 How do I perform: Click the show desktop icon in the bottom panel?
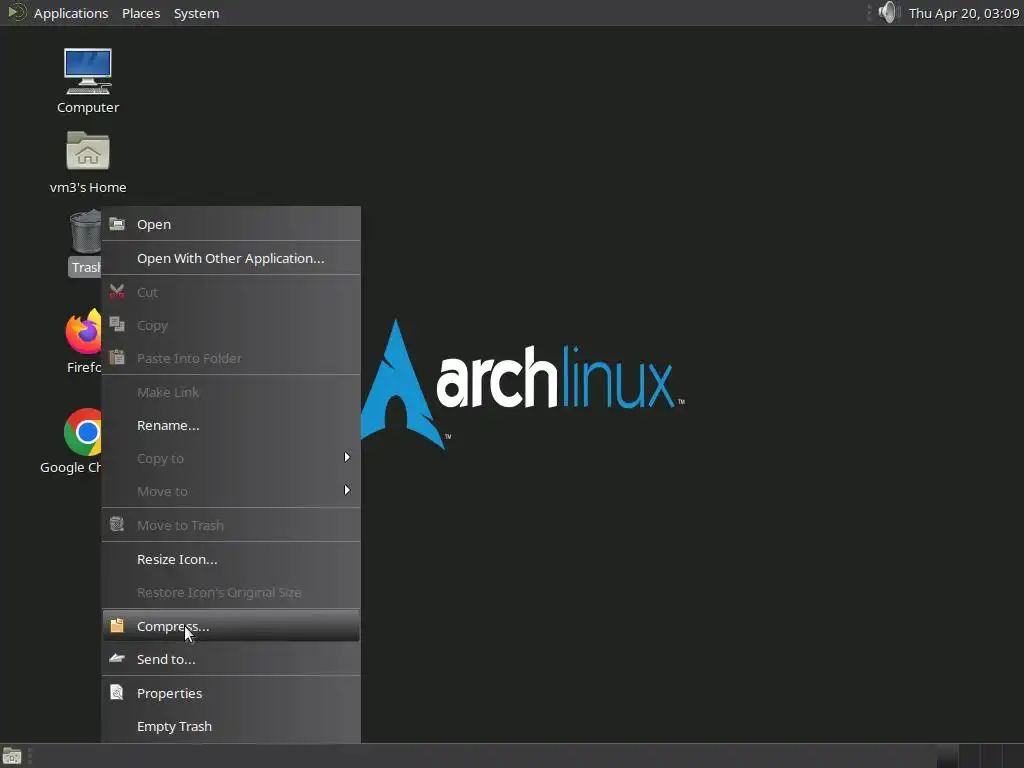12,756
